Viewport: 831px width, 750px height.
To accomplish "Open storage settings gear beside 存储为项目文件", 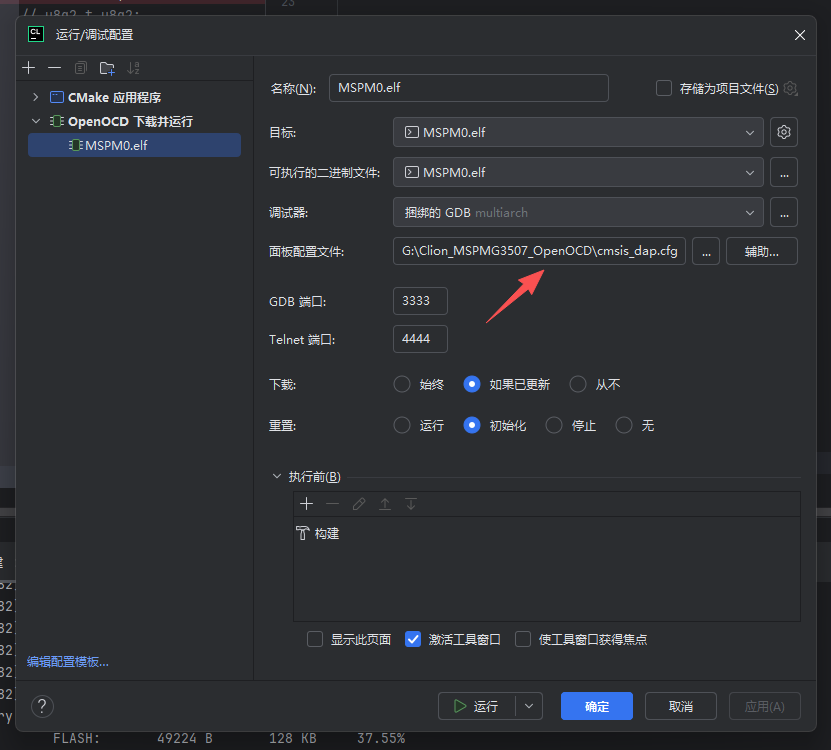I will click(790, 88).
